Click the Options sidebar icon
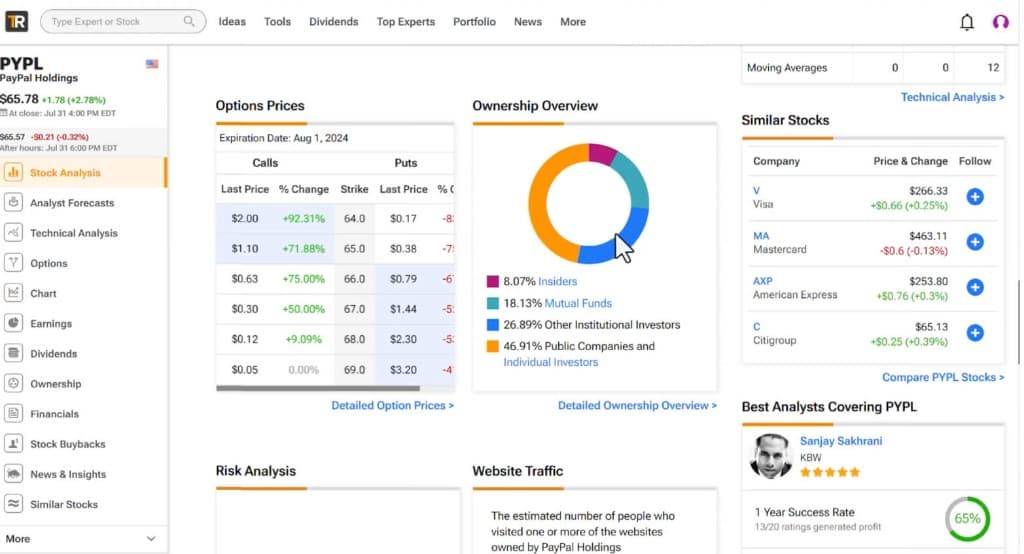 coord(13,263)
